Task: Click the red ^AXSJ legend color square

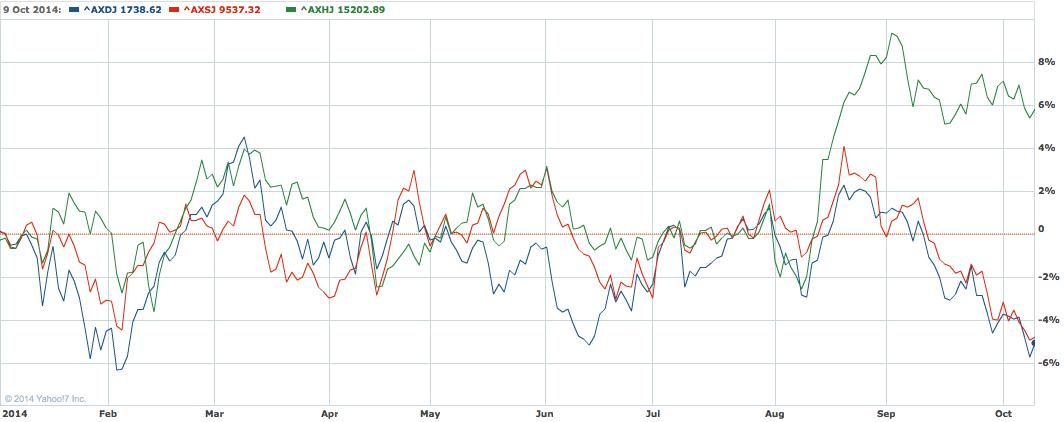Action: tap(173, 9)
